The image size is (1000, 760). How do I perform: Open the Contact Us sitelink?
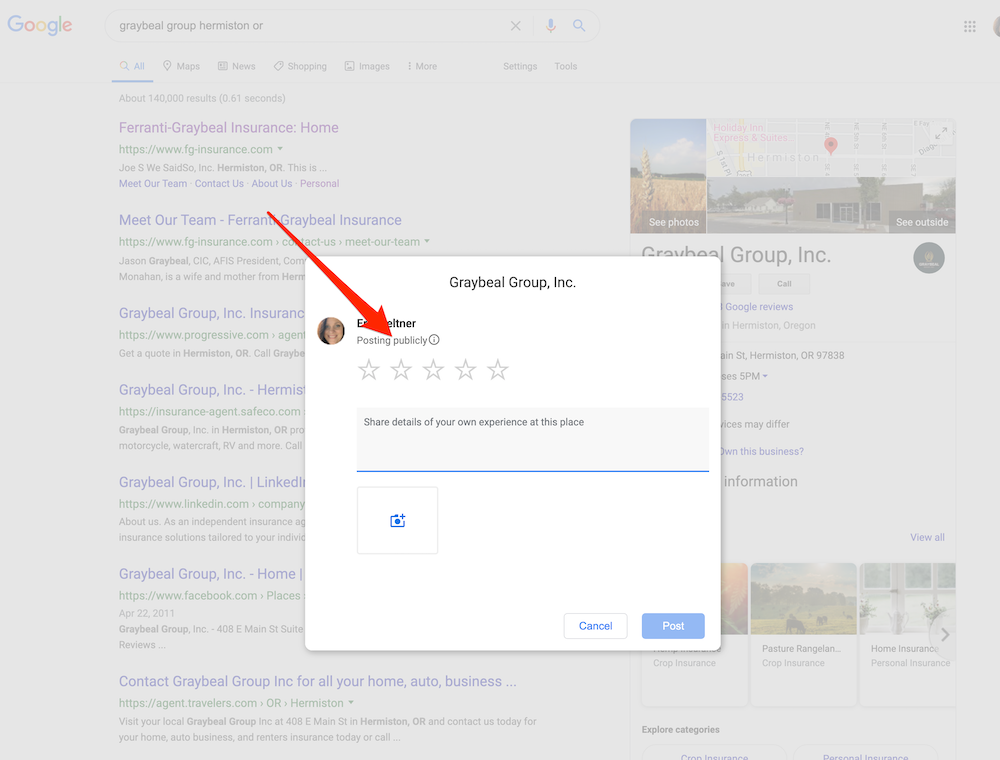pos(219,184)
